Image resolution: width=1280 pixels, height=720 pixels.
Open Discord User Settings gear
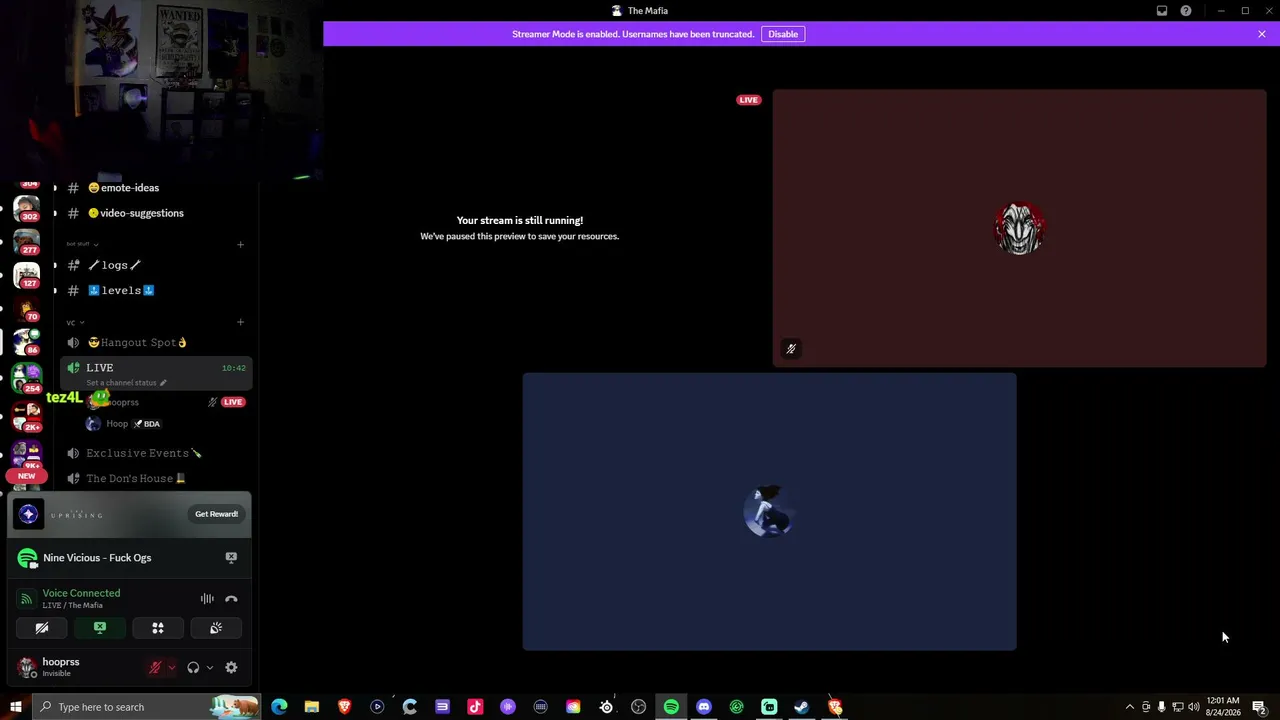point(231,668)
